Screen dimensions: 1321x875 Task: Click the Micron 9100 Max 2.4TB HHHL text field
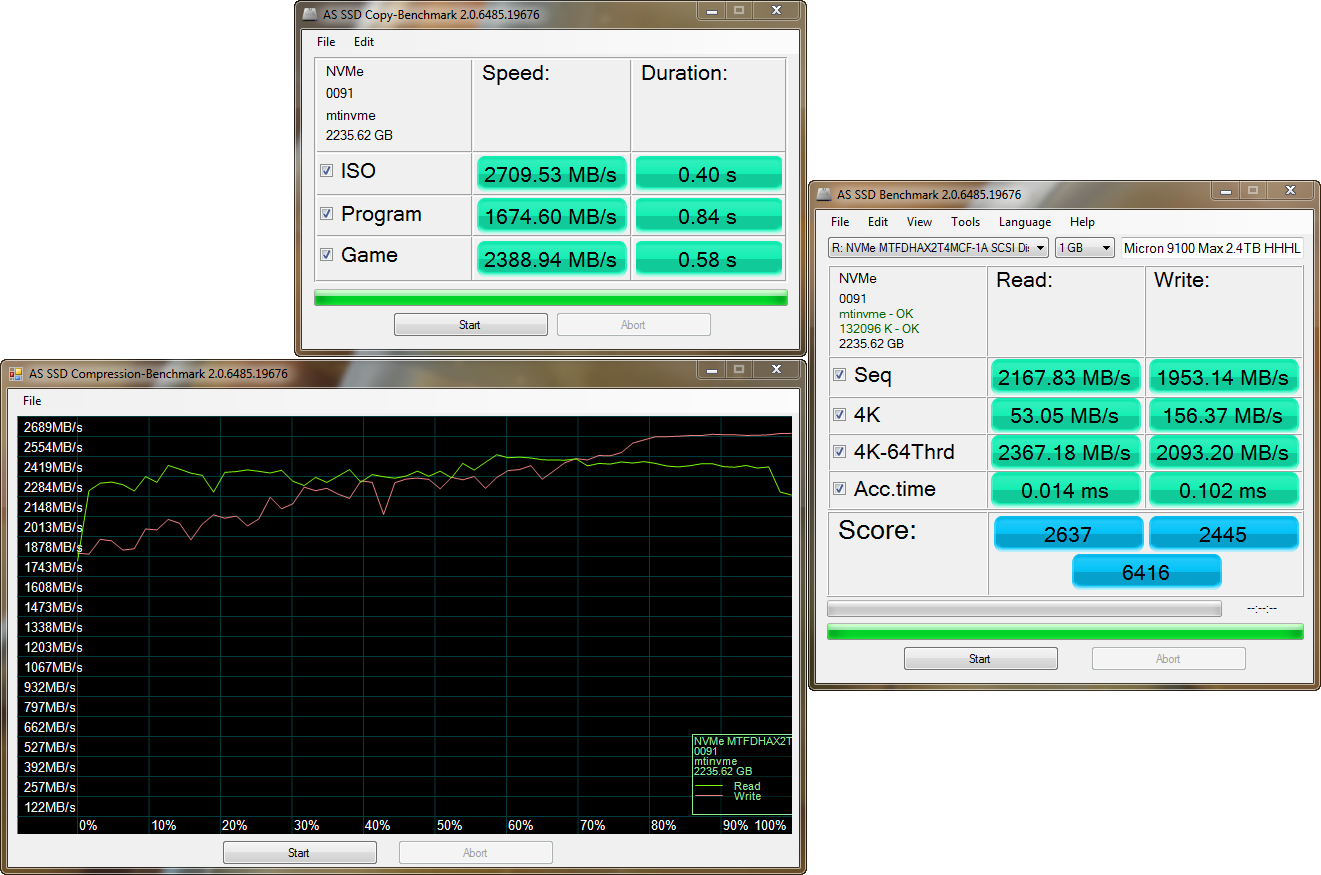[1212, 247]
